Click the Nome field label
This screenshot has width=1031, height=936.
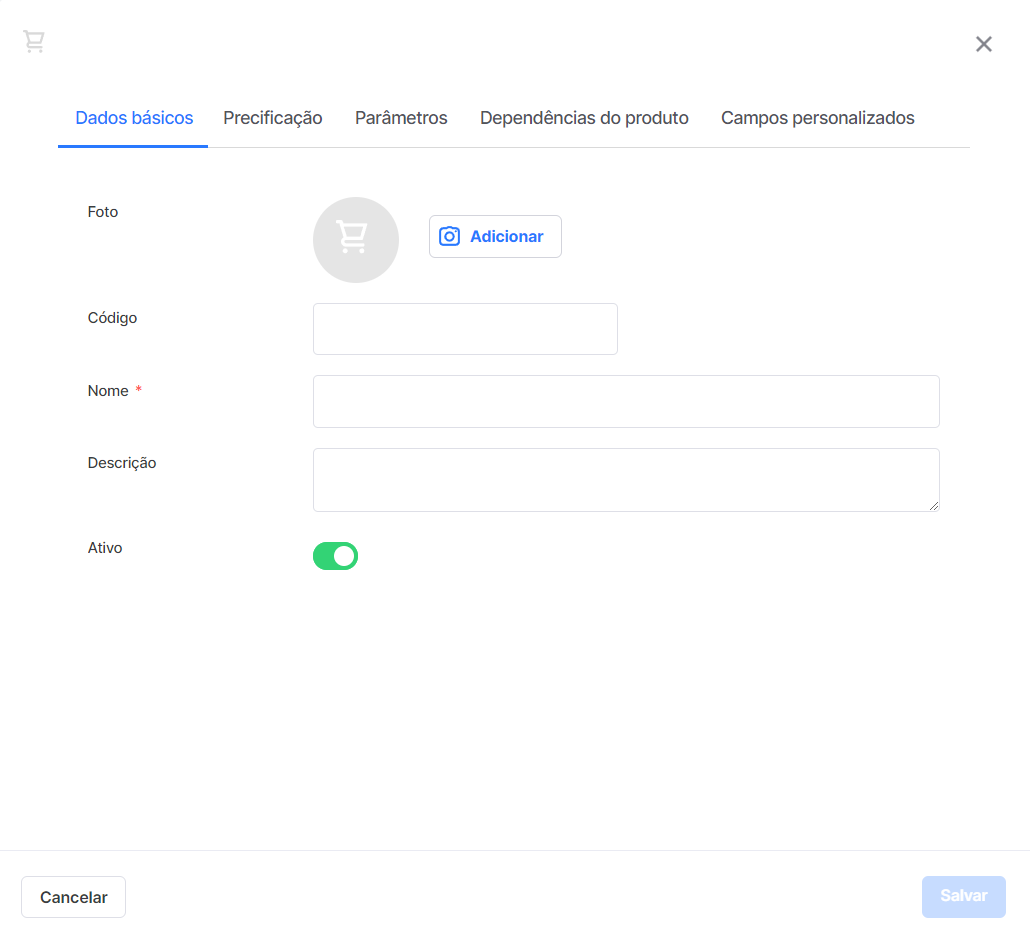[x=108, y=391]
